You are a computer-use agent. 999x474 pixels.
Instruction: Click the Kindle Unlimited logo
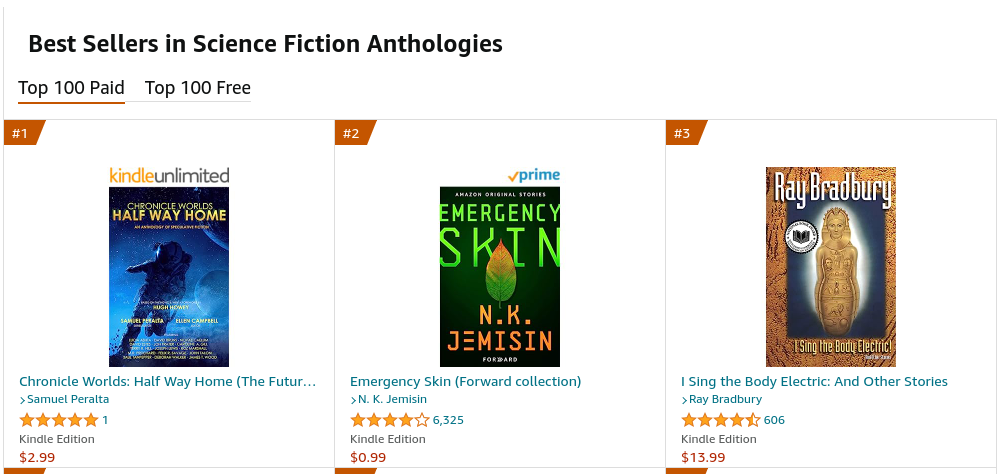[x=169, y=175]
